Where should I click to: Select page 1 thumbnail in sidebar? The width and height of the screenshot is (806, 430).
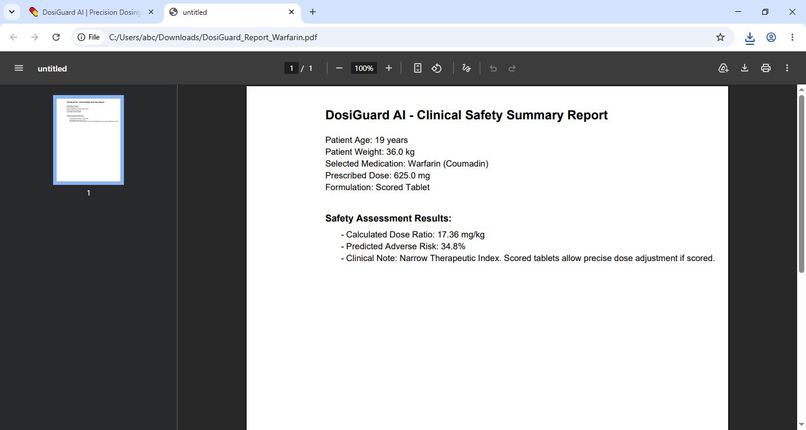[x=88, y=140]
